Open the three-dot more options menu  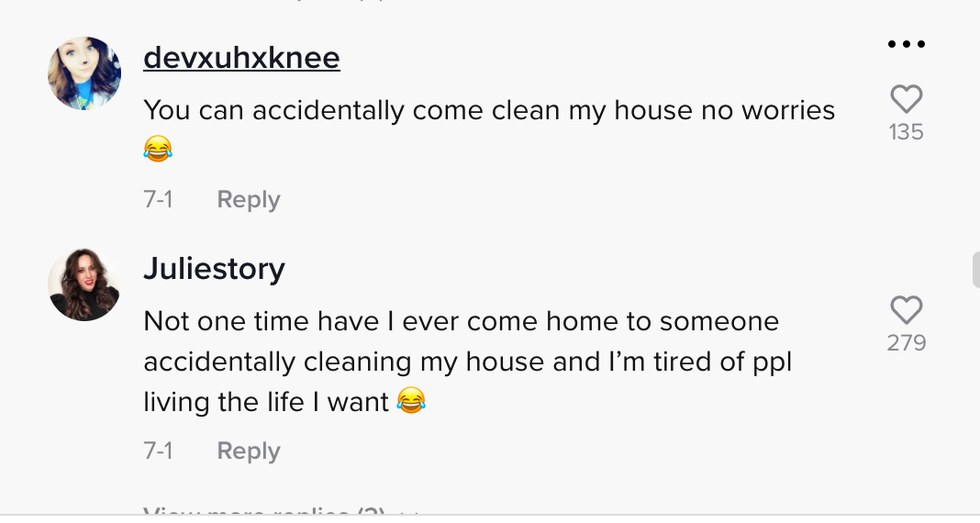click(x=906, y=45)
